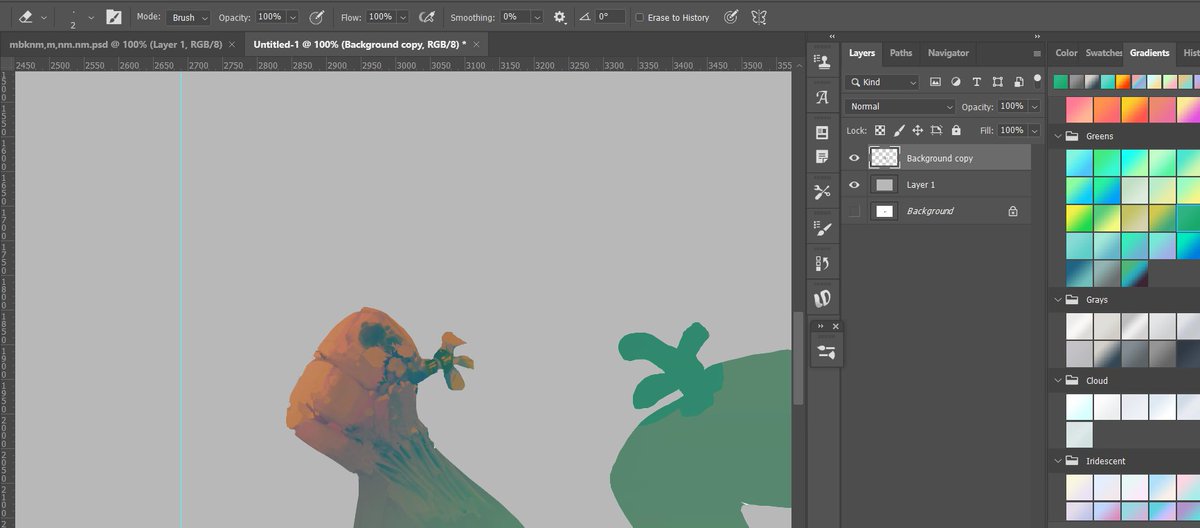Open the Character panel icon
Viewport: 1200px width, 528px height.
pos(822,97)
